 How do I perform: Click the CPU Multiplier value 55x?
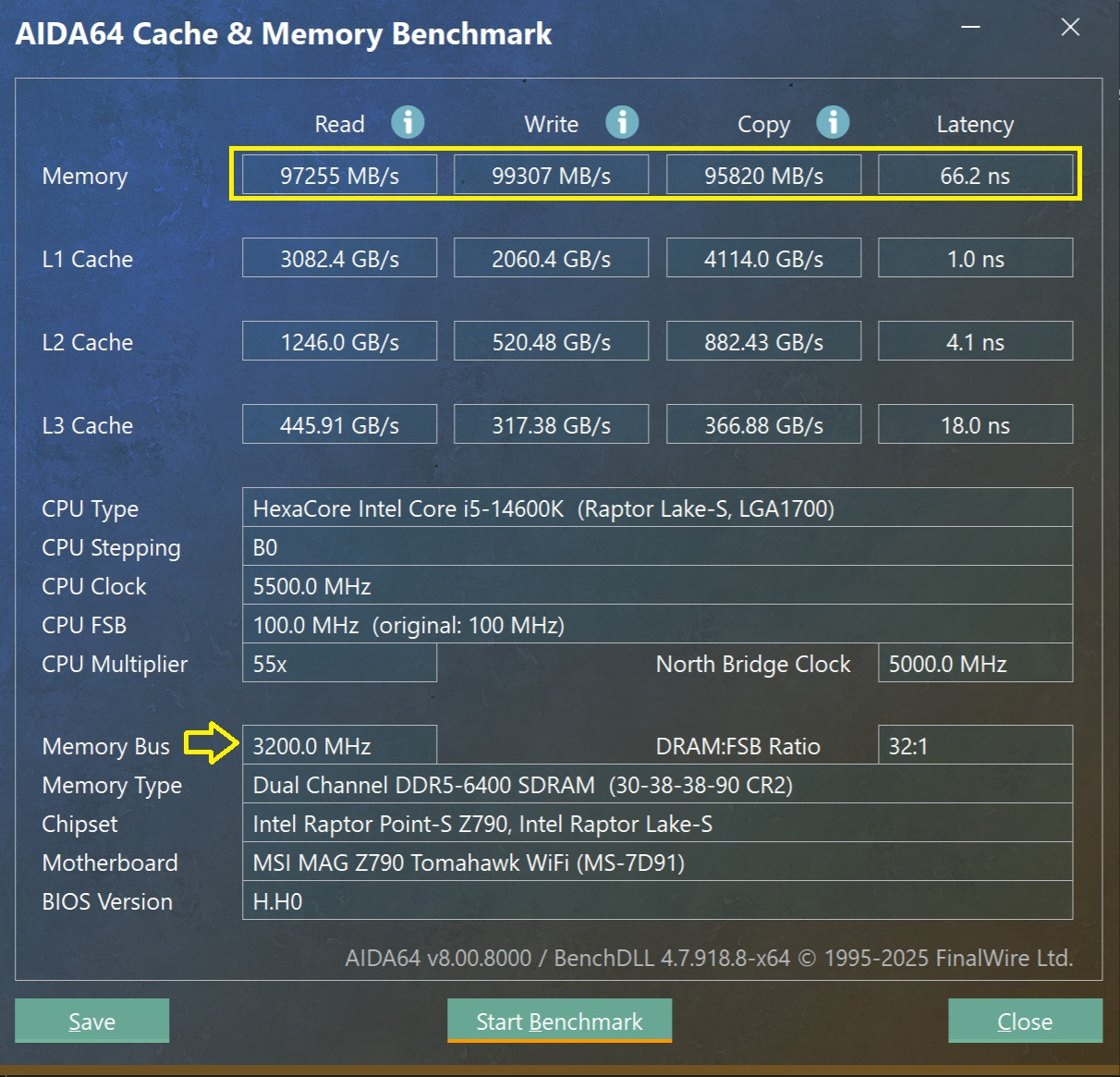pos(339,663)
